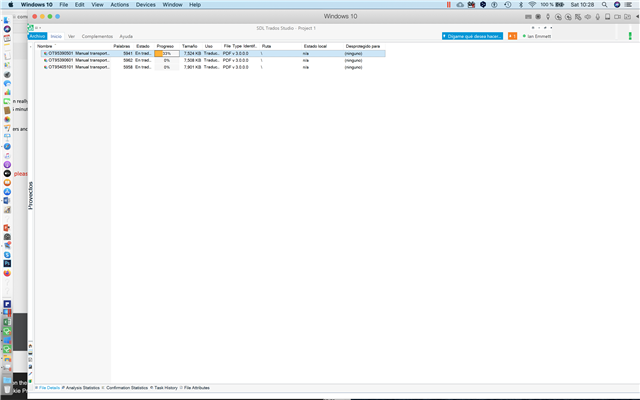
Task: Open the Archivo ribbon tab
Action: (x=37, y=36)
